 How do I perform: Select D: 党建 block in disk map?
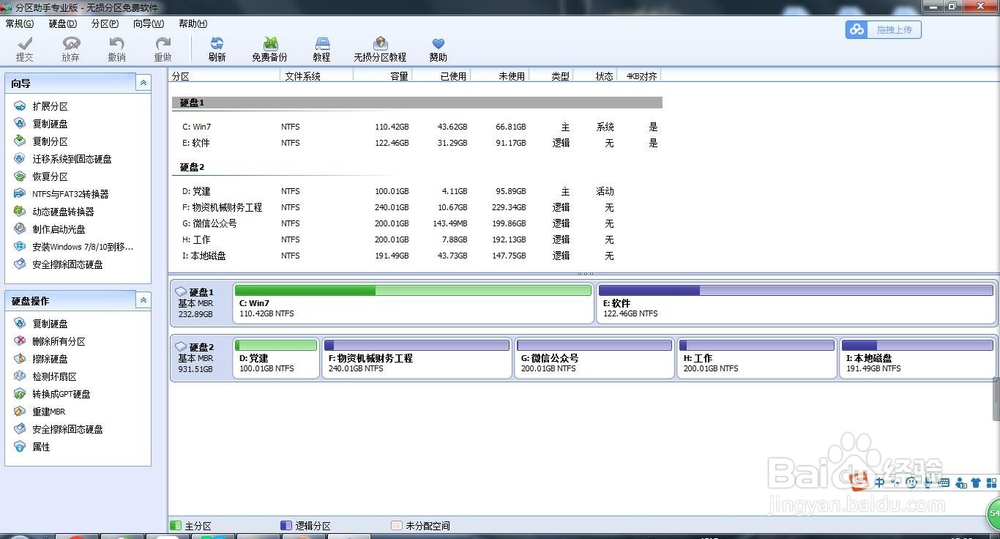click(x=276, y=358)
